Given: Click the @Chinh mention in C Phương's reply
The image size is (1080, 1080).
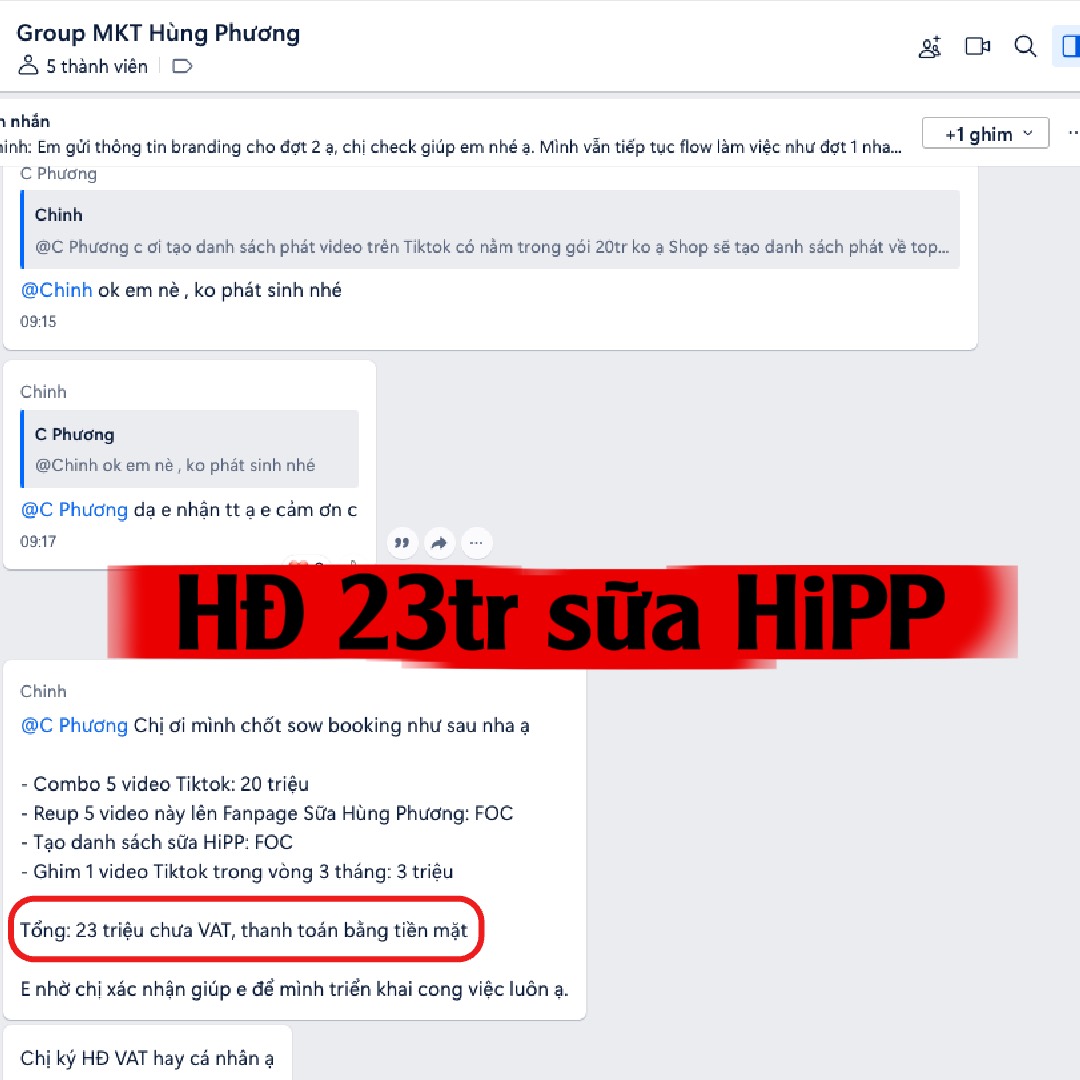Looking at the screenshot, I should tap(56, 290).
